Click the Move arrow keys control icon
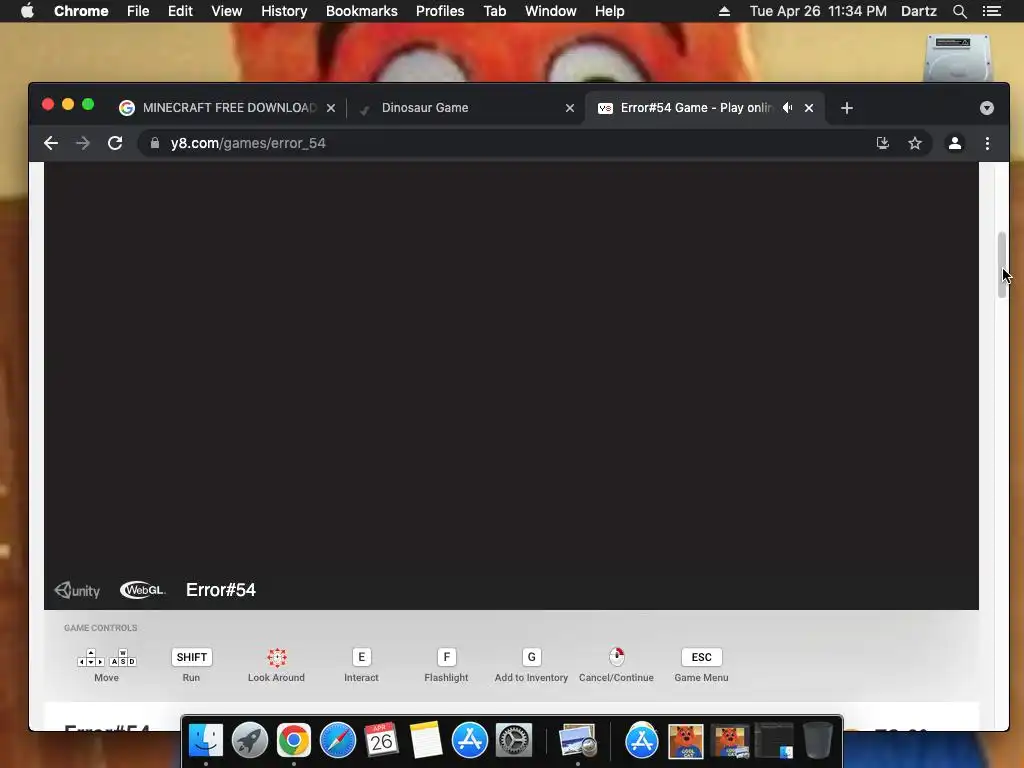 click(x=106, y=658)
